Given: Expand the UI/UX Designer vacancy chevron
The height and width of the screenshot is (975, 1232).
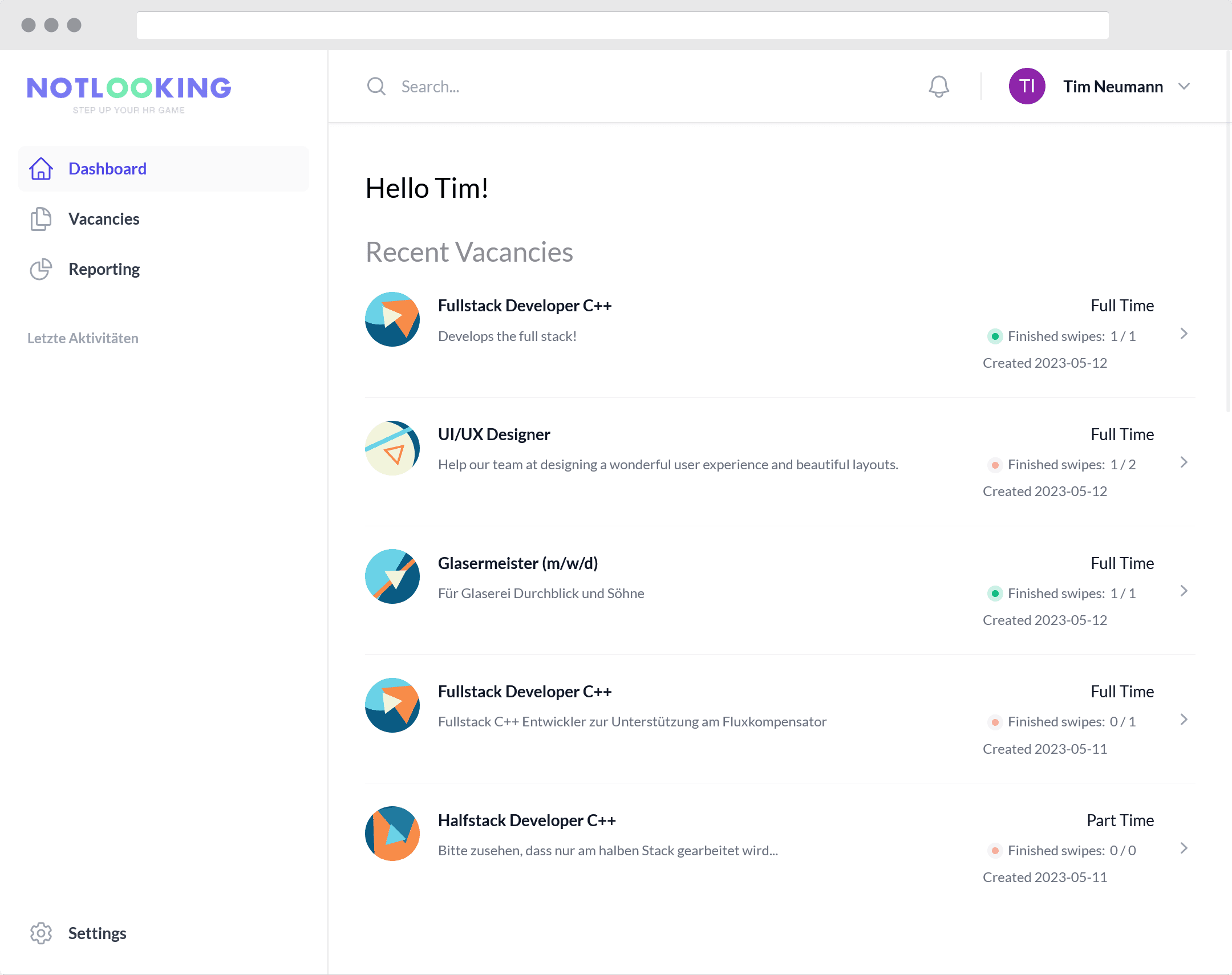Looking at the screenshot, I should pos(1184,462).
